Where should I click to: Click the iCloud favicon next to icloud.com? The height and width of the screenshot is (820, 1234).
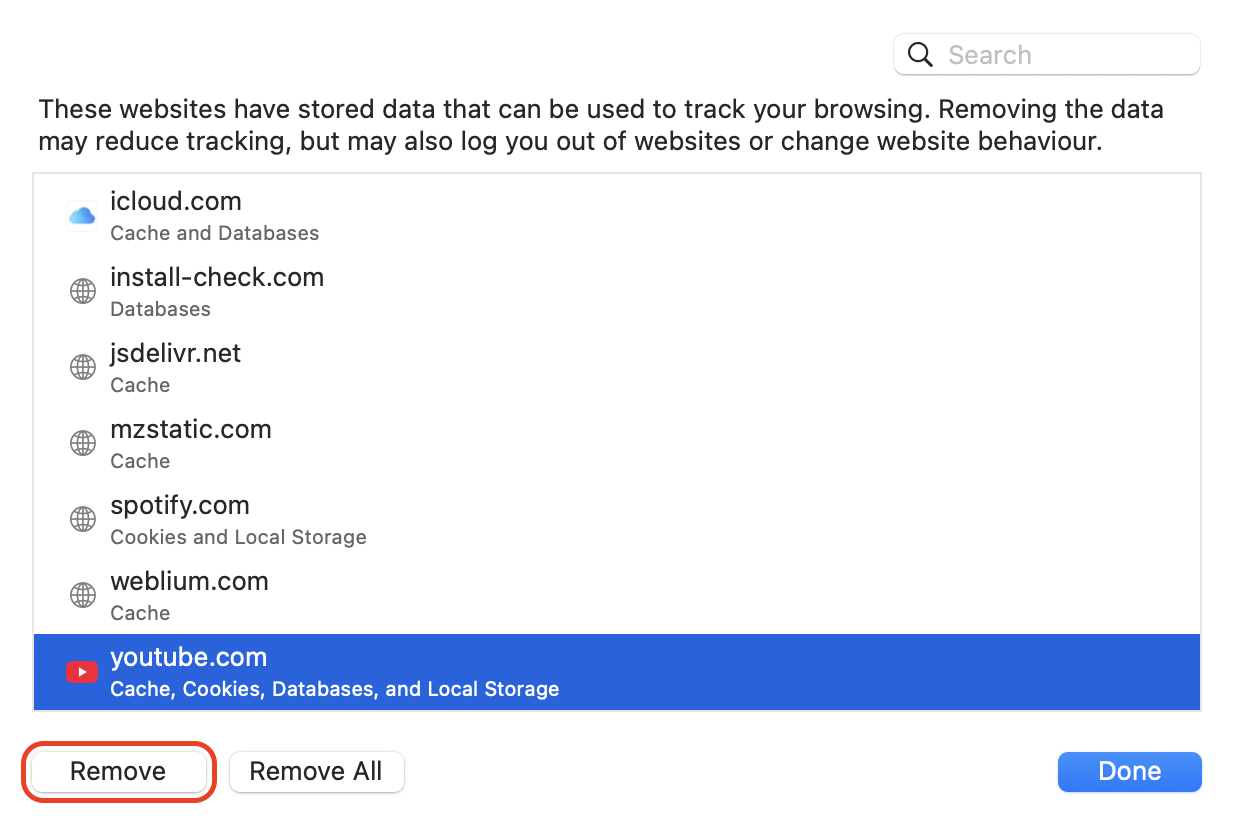coord(82,215)
